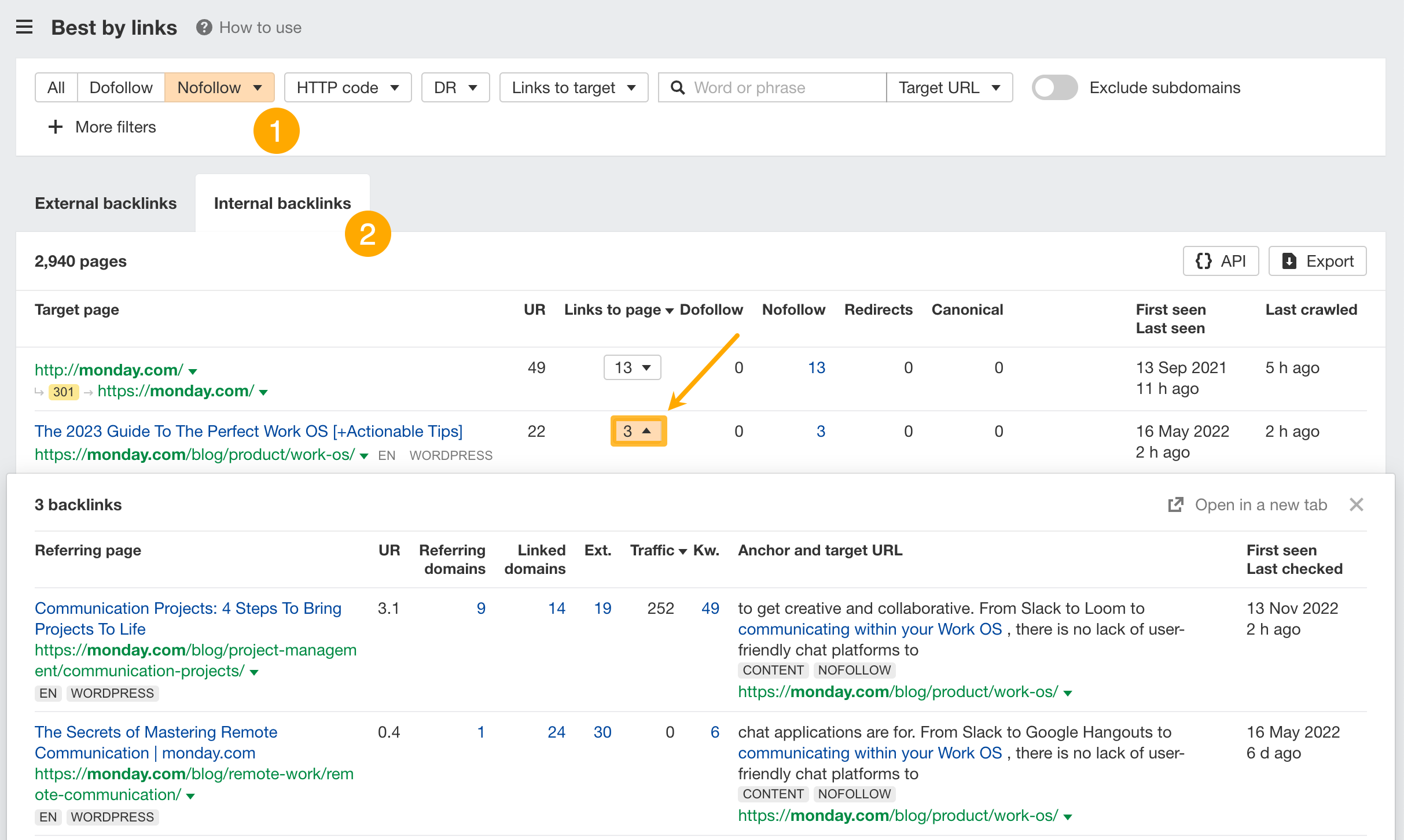Screen dimensions: 1404x840
Task: Click Ext. value 19
Action: pos(602,608)
